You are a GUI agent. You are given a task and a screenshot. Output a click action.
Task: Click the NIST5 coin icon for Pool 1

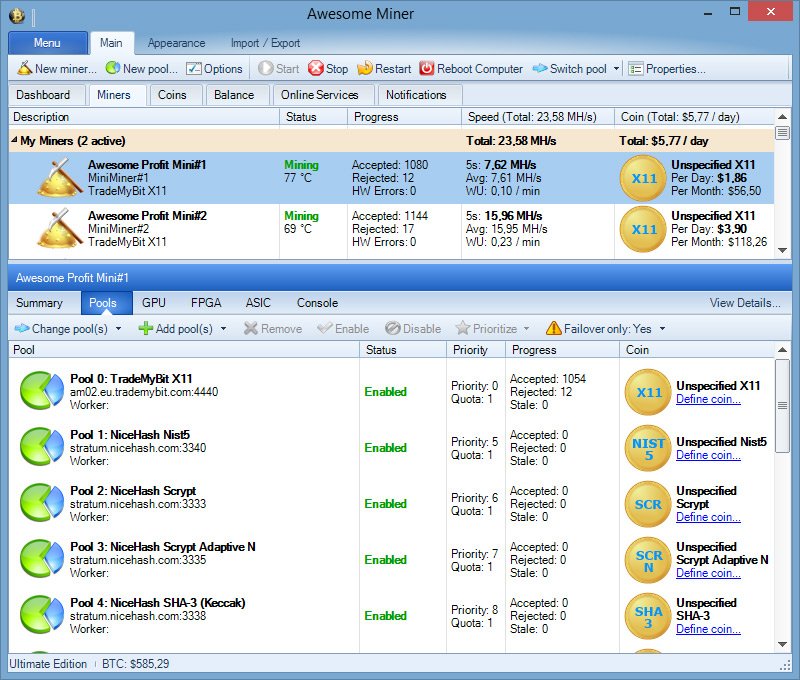tap(648, 448)
